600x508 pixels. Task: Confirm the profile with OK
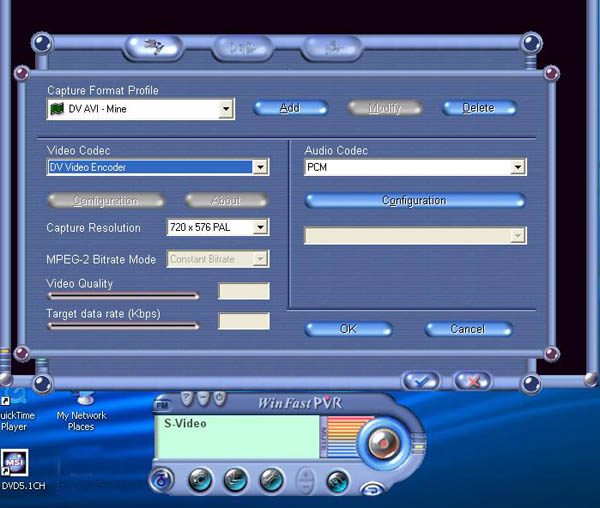[349, 329]
